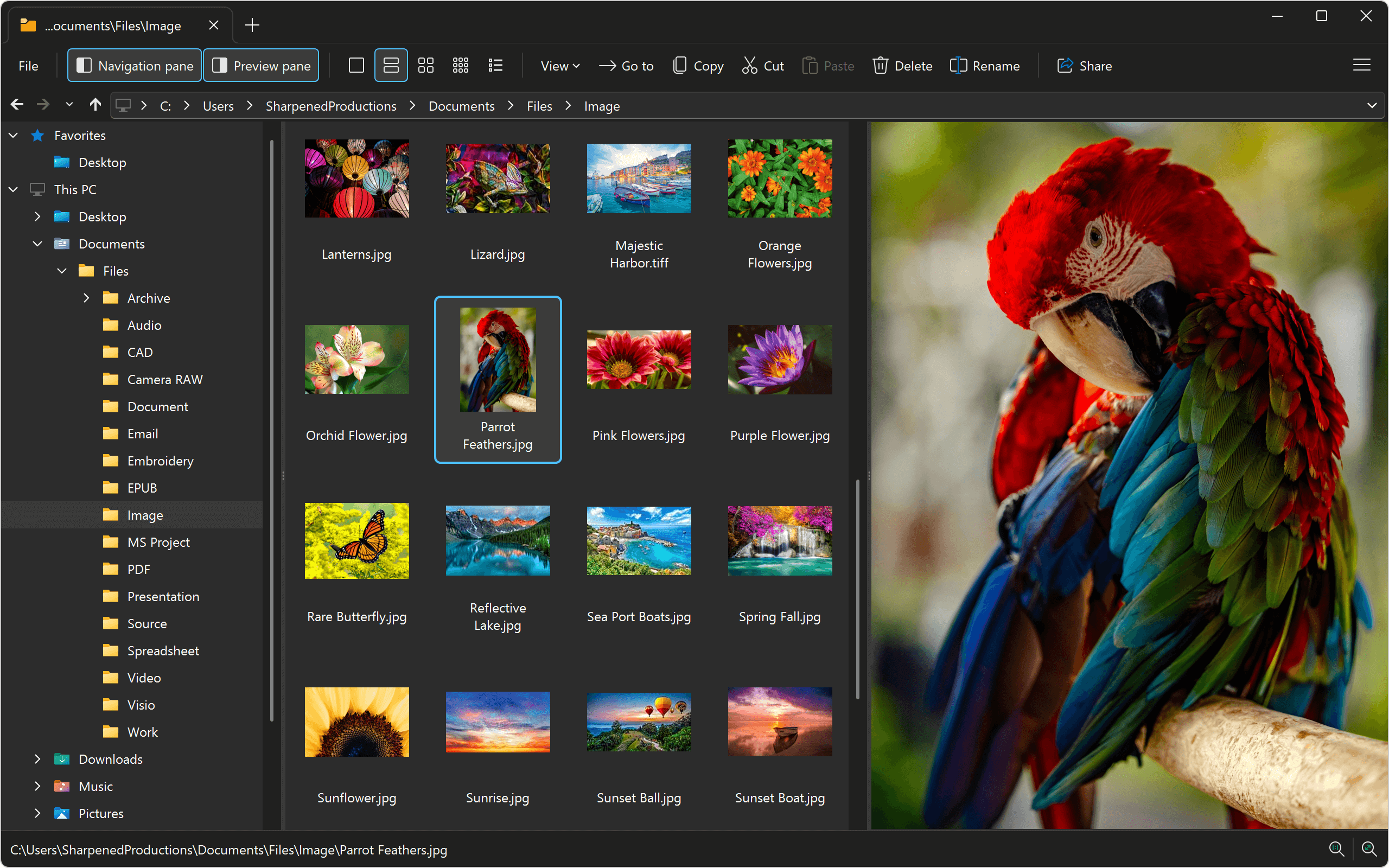Expand the Archive folder tree node

[x=86, y=298]
